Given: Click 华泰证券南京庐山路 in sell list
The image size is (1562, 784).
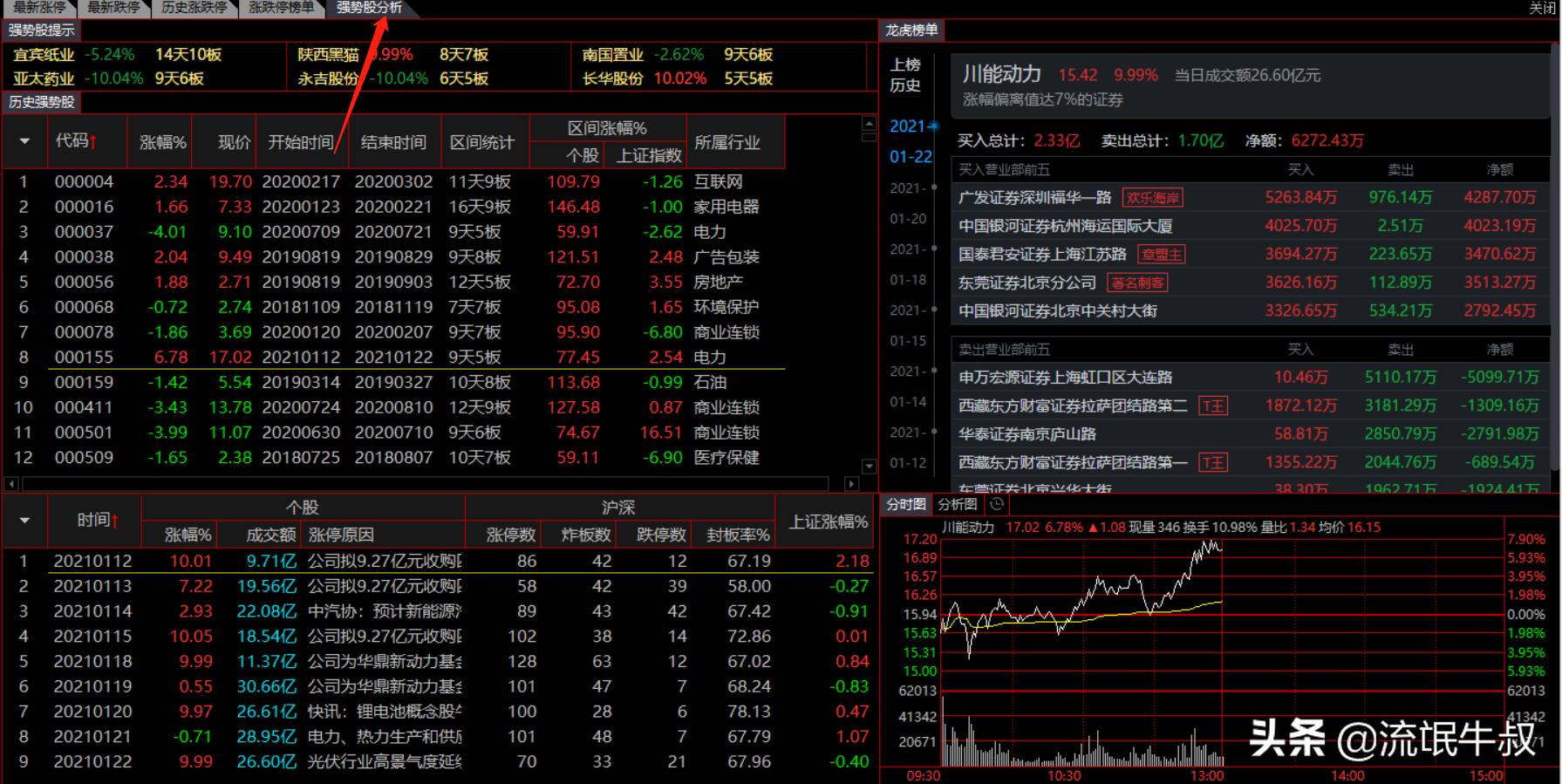Looking at the screenshot, I should 1027,434.
